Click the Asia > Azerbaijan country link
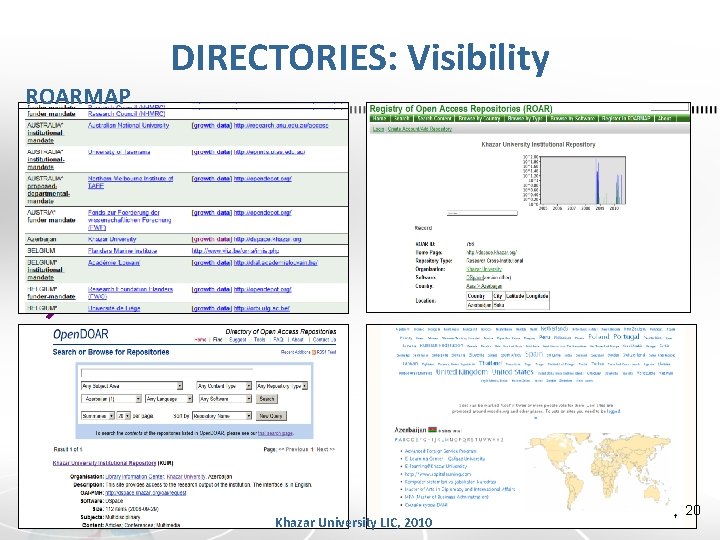The width and height of the screenshot is (720, 540). (484, 286)
